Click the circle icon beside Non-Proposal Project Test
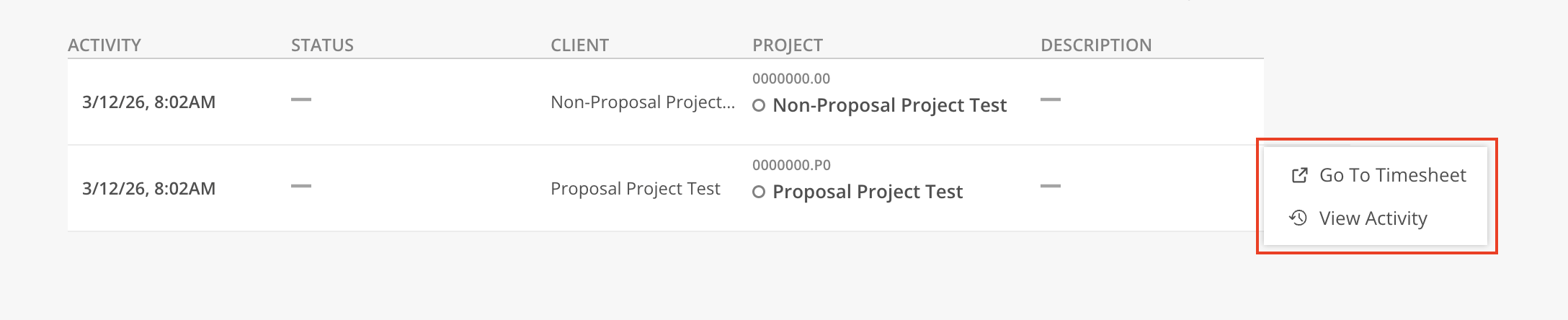 click(759, 106)
